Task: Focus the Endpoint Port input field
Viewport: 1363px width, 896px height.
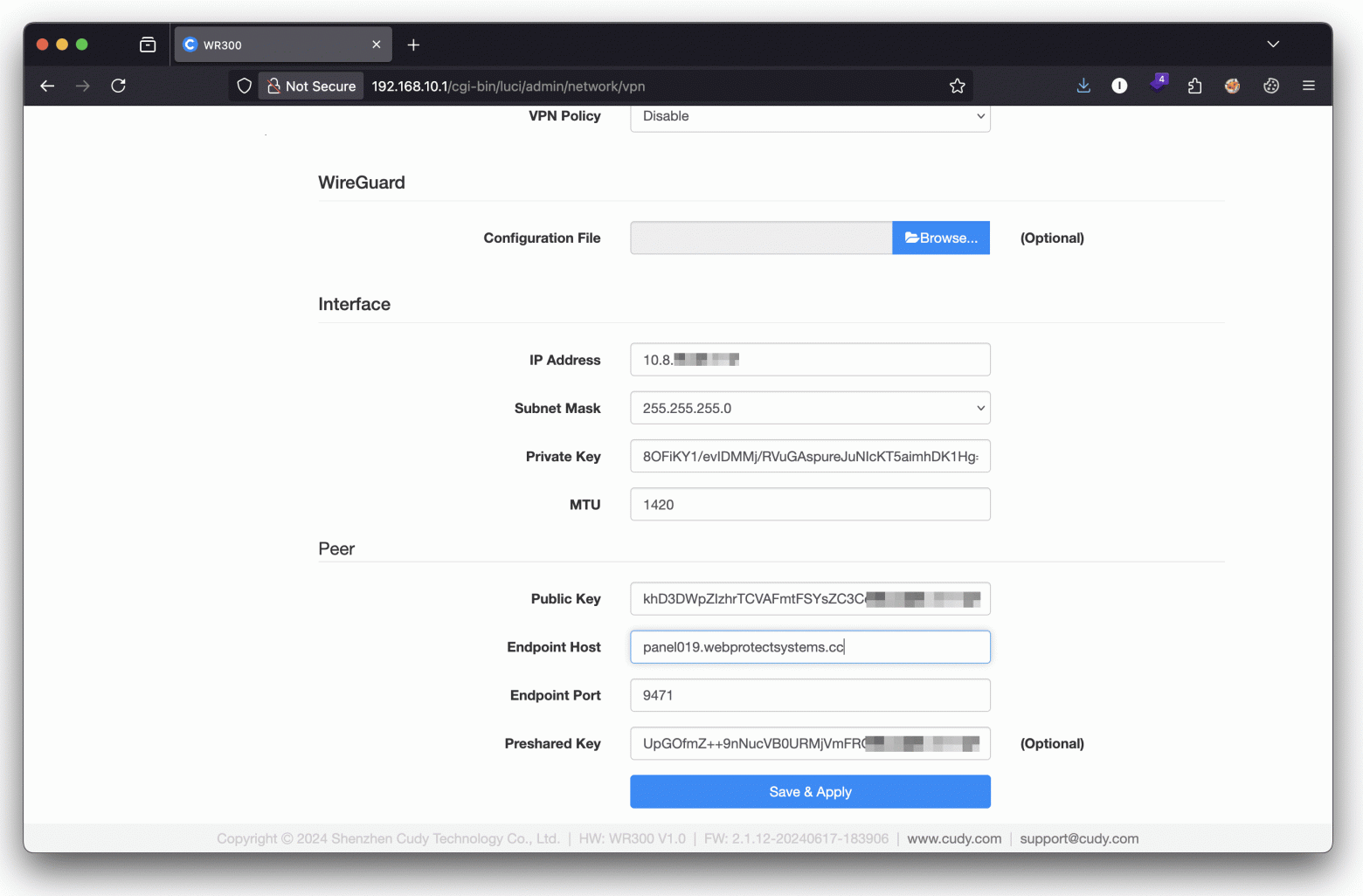Action: click(809, 695)
